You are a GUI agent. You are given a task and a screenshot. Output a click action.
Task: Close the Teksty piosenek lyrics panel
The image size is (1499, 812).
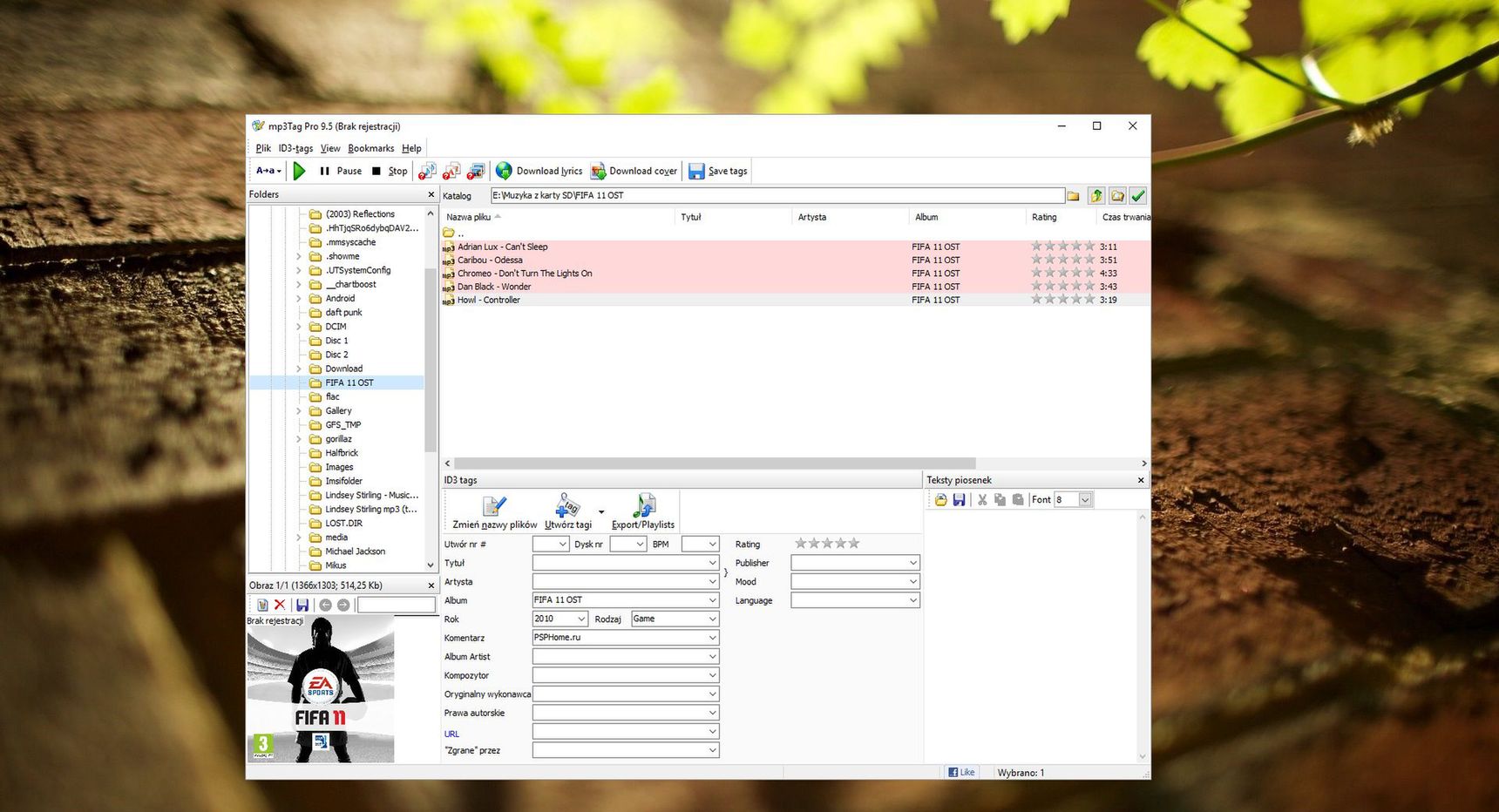click(1141, 480)
